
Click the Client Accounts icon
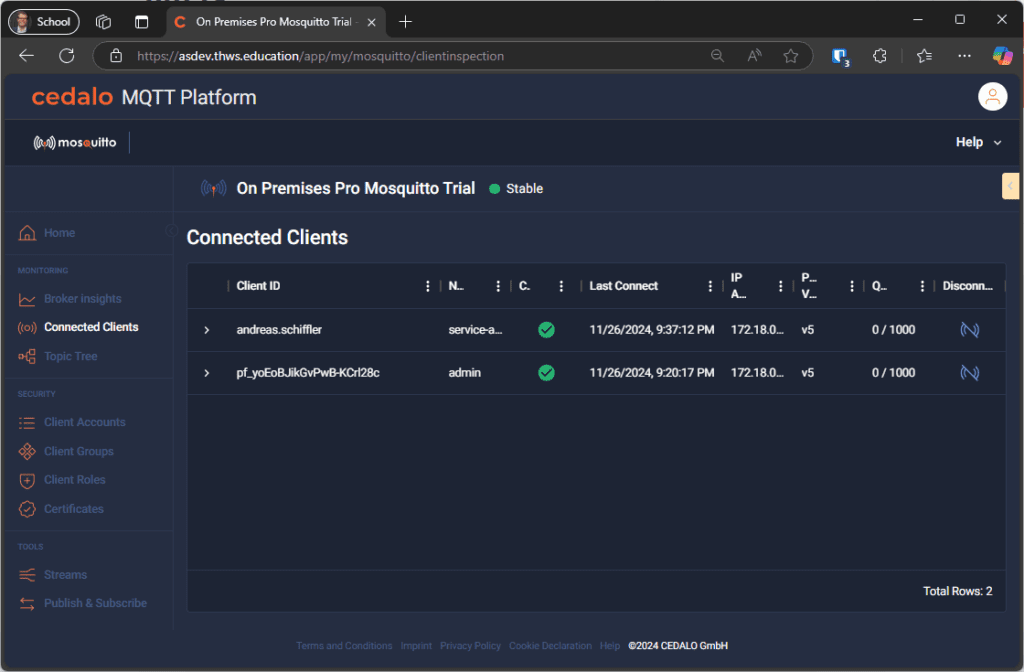(28, 421)
